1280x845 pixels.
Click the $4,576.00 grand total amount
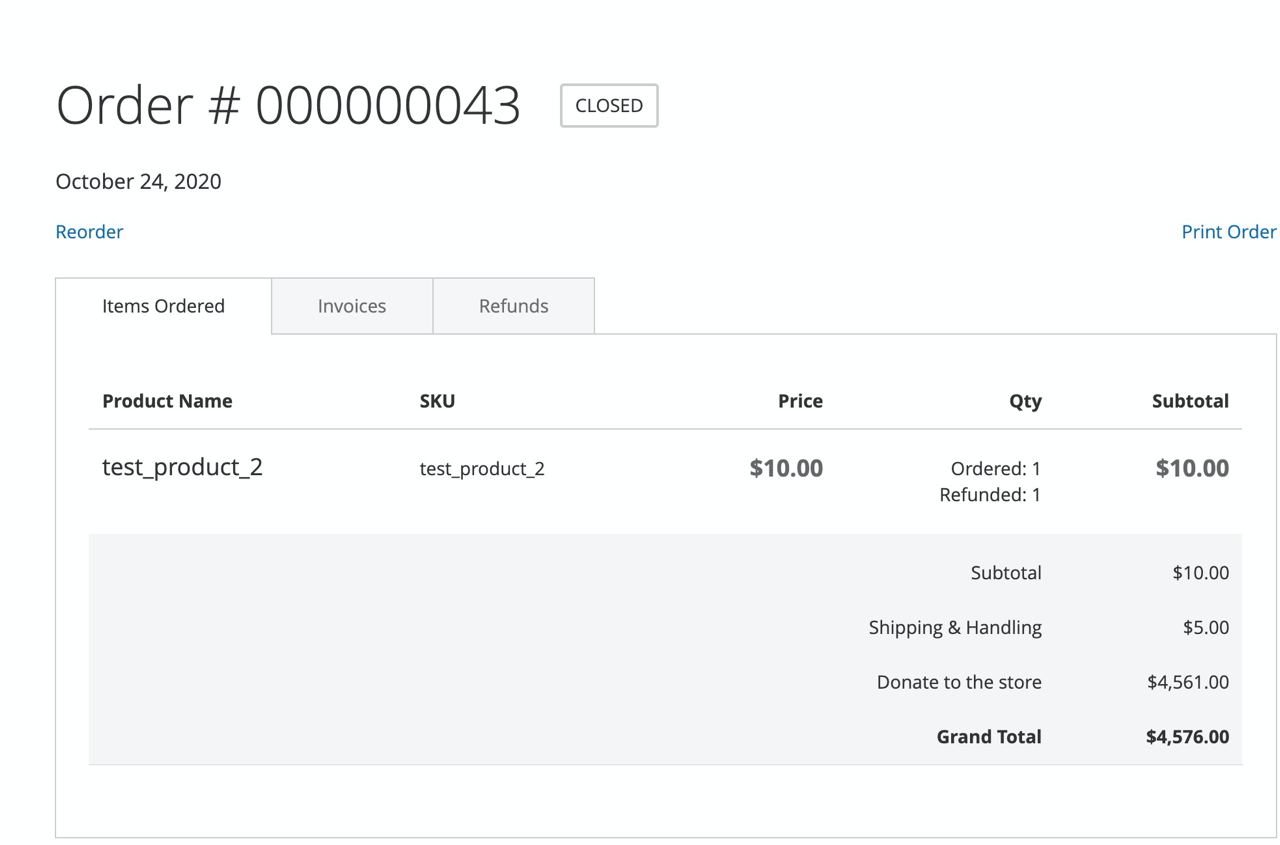pos(1187,737)
